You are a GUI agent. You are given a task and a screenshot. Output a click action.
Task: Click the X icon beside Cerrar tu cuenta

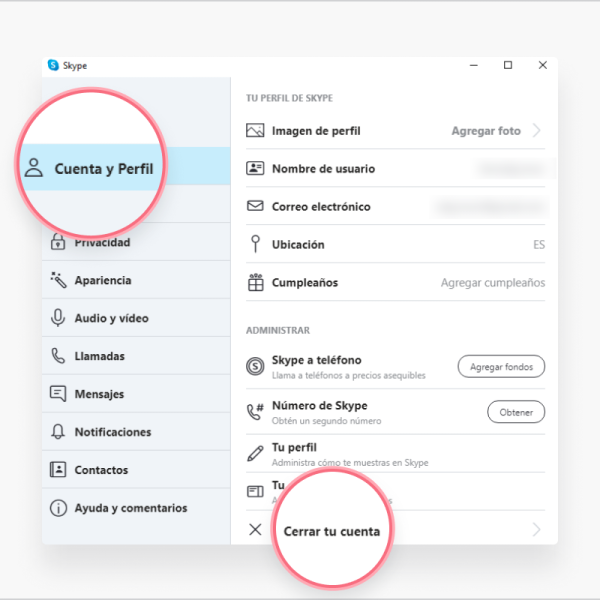(255, 530)
